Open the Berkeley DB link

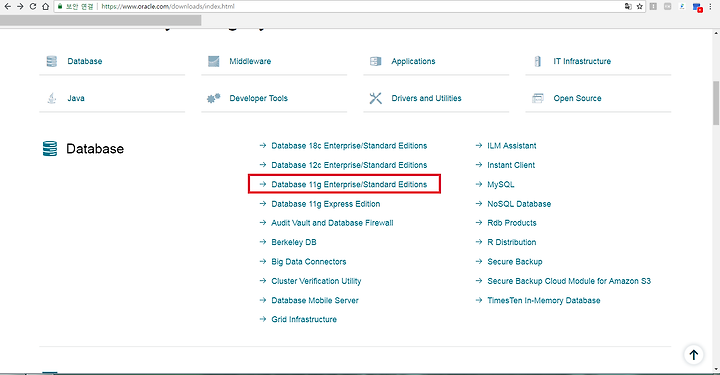click(293, 242)
